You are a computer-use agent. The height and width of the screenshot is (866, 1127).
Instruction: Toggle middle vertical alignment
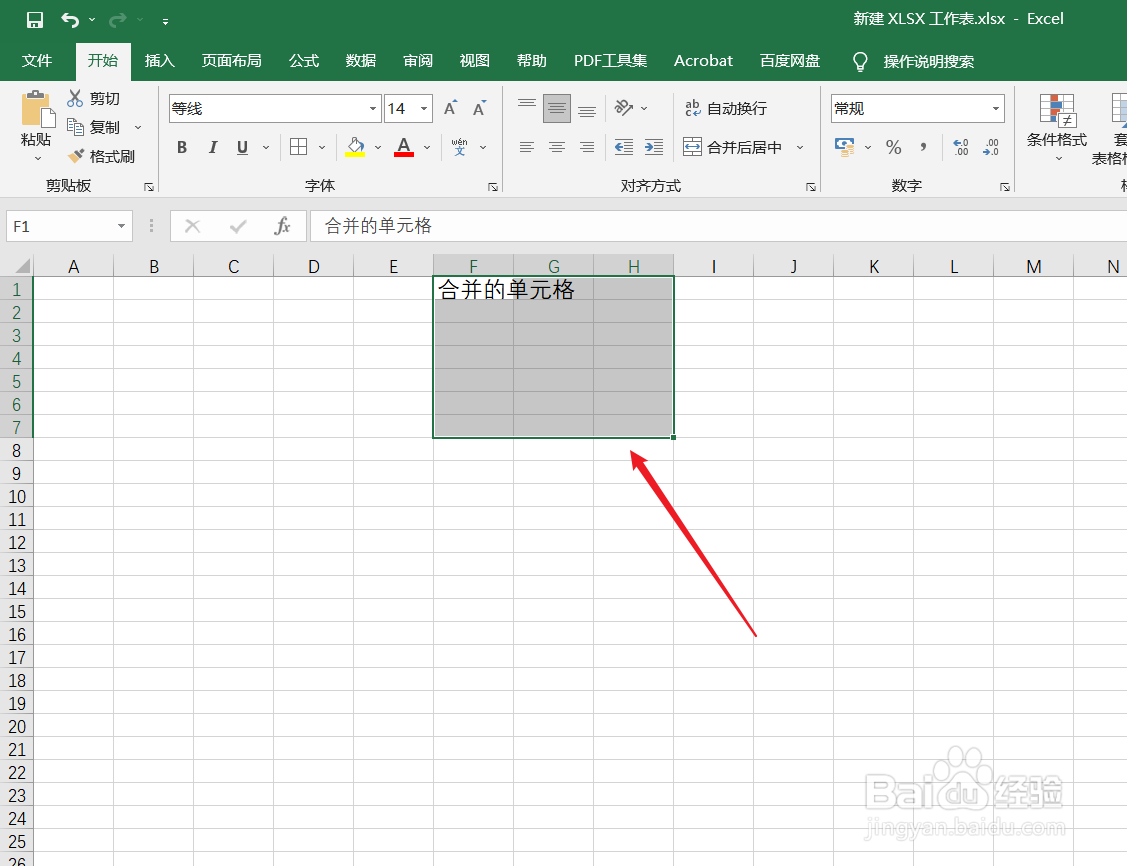pyautogui.click(x=556, y=109)
